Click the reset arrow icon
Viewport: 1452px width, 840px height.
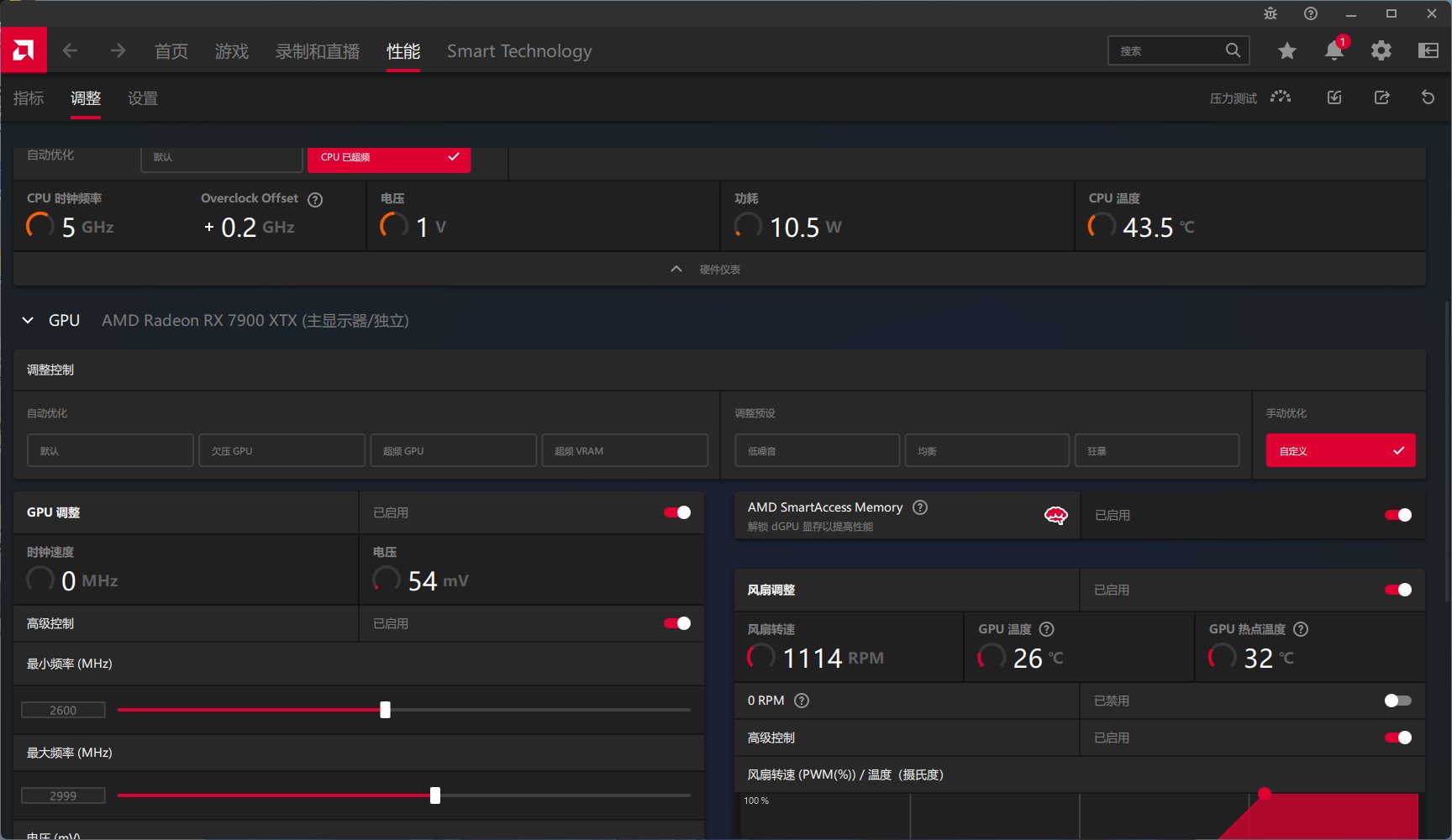coord(1428,97)
